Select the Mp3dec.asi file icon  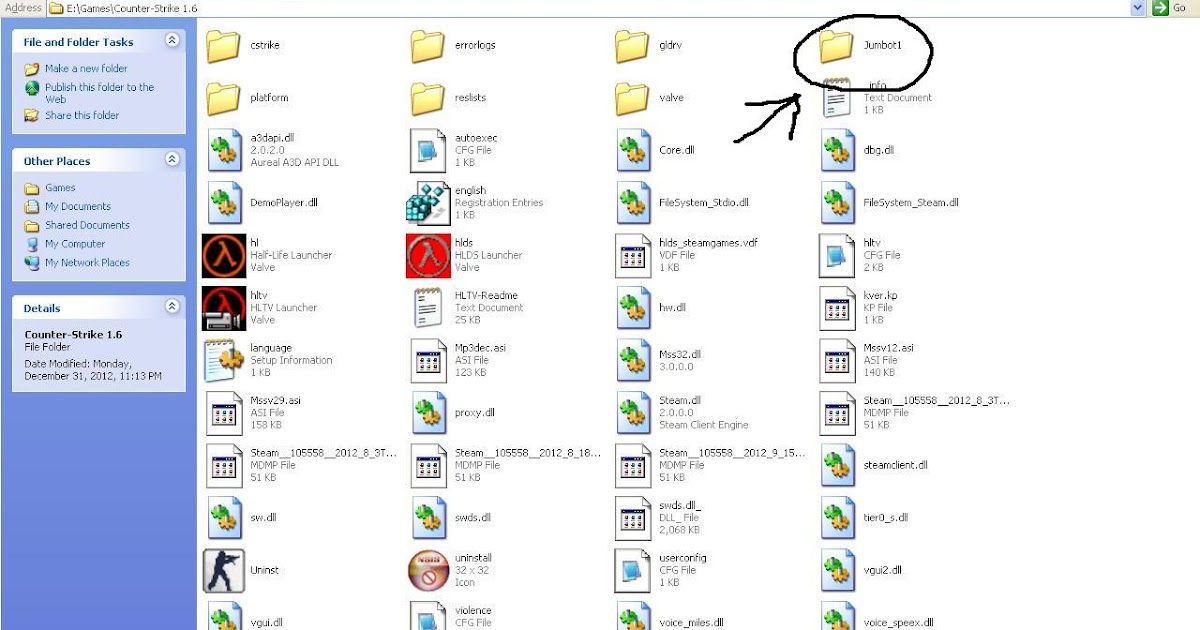pyautogui.click(x=428, y=360)
